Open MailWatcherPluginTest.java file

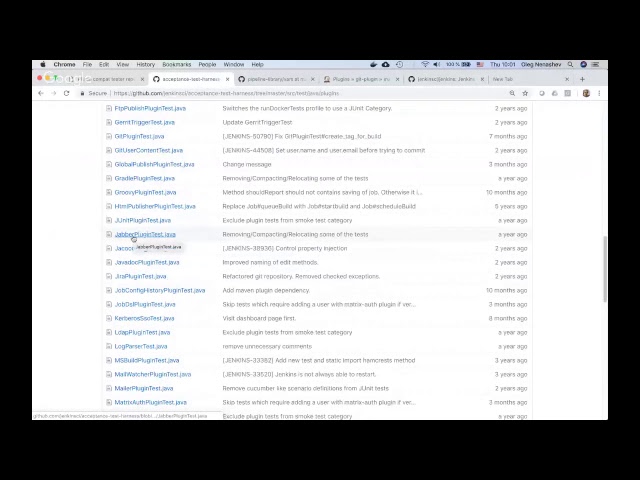(153, 374)
